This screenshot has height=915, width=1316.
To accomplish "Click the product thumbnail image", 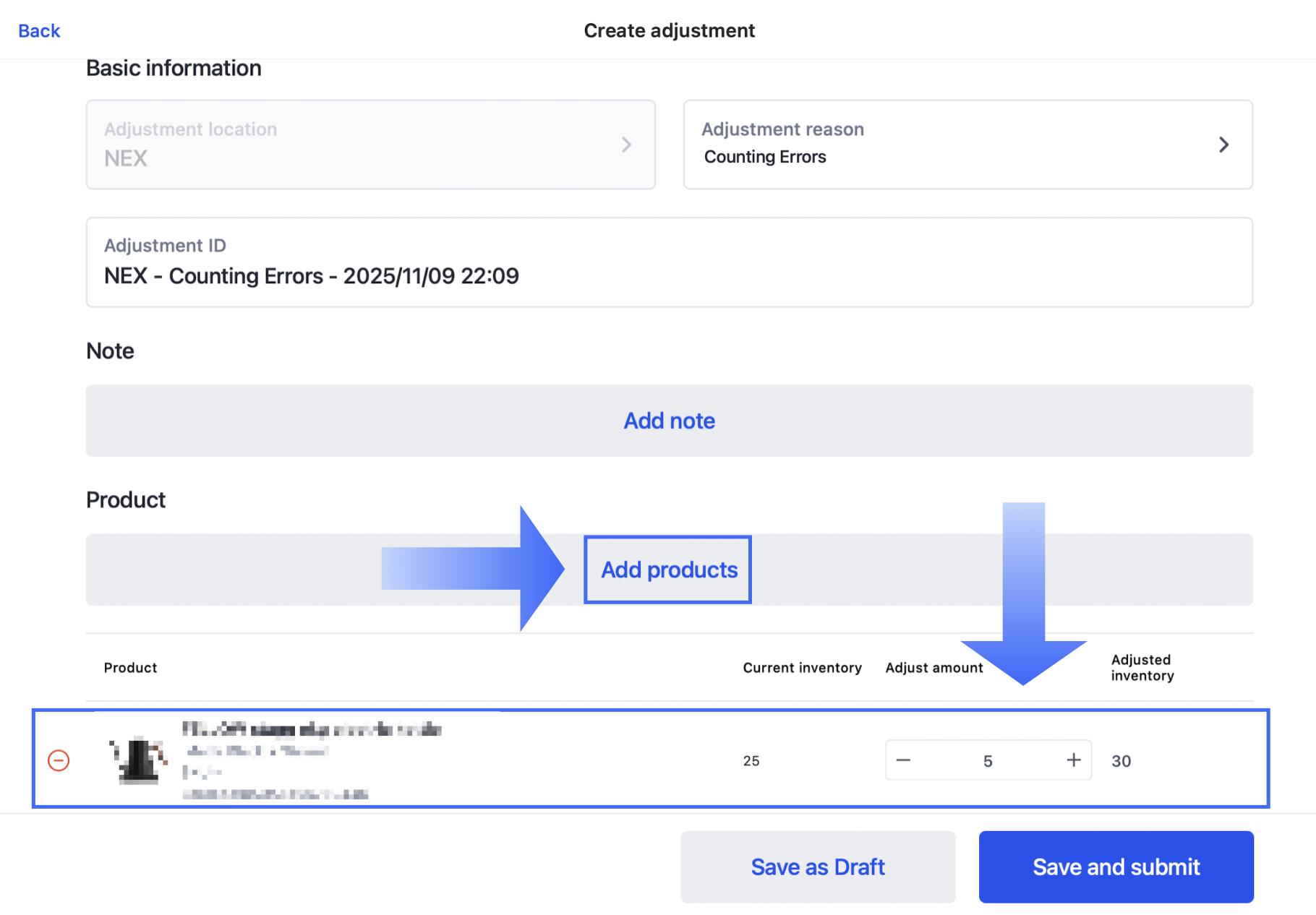I will tap(139, 760).
